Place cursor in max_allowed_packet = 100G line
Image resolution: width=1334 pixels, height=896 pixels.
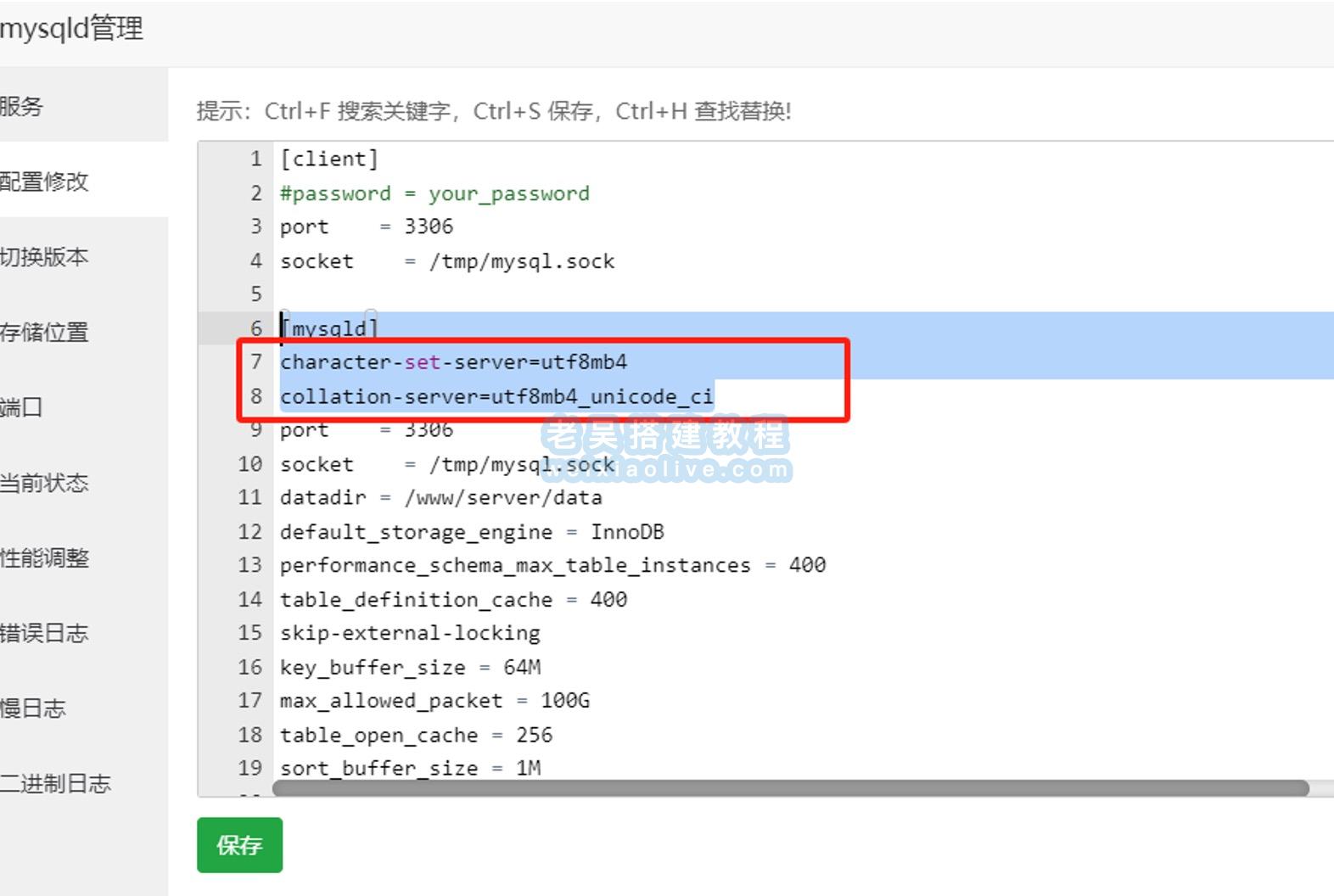[434, 701]
